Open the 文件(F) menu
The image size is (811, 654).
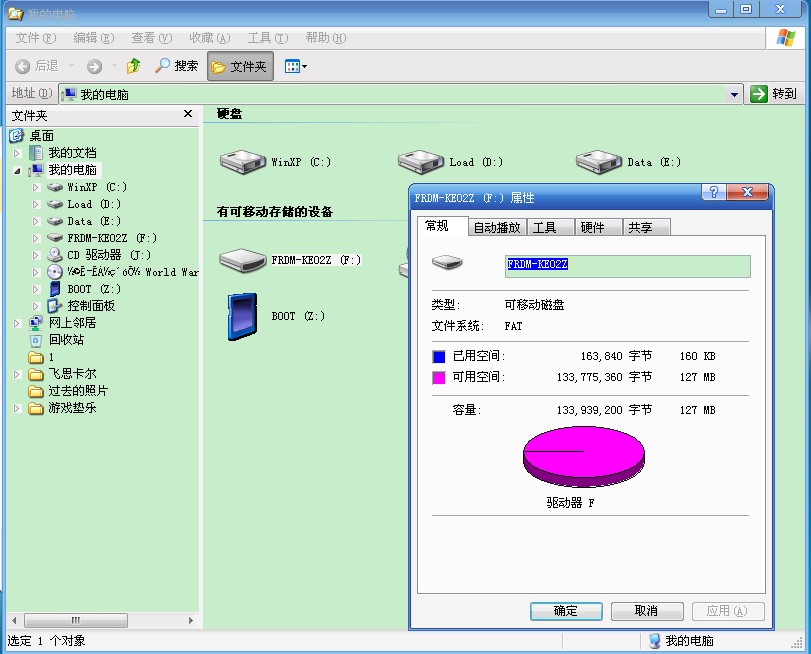(35, 38)
